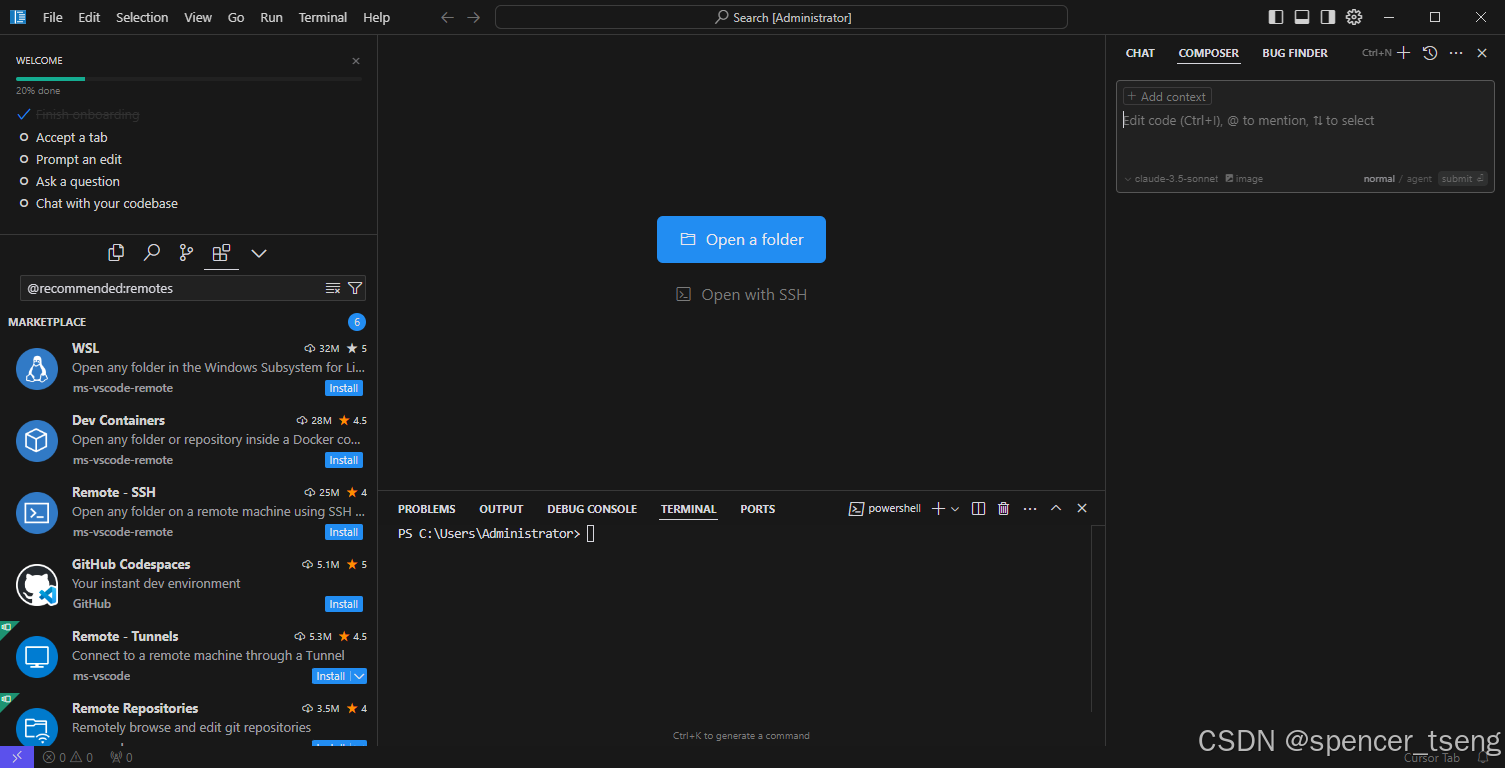Open composer more actions ellipsis
1505x768 pixels.
pos(1456,53)
